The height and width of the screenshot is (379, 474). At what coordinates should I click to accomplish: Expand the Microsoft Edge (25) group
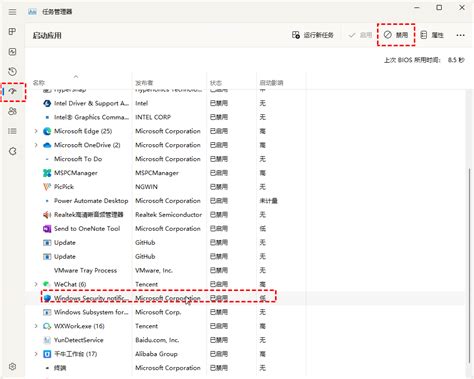36,131
